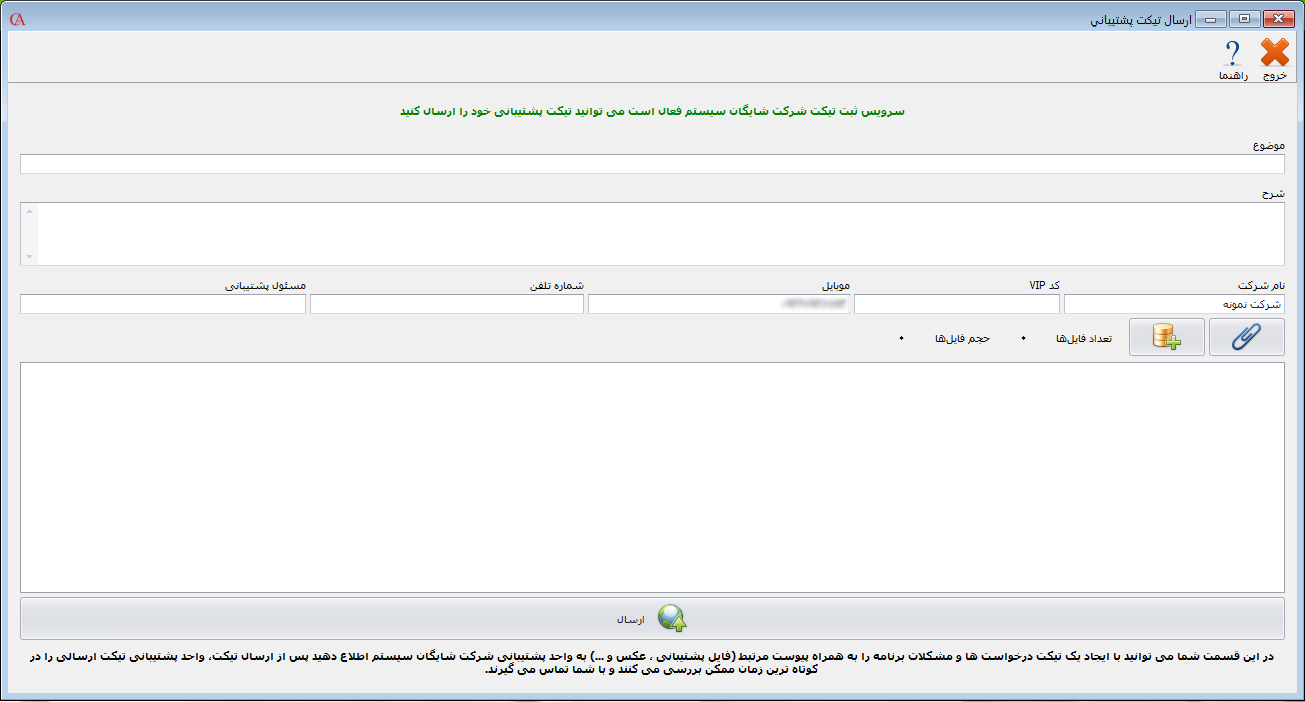The image size is (1305, 702).
Task: Open the راهنما help question mark icon
Action: pos(1234,52)
